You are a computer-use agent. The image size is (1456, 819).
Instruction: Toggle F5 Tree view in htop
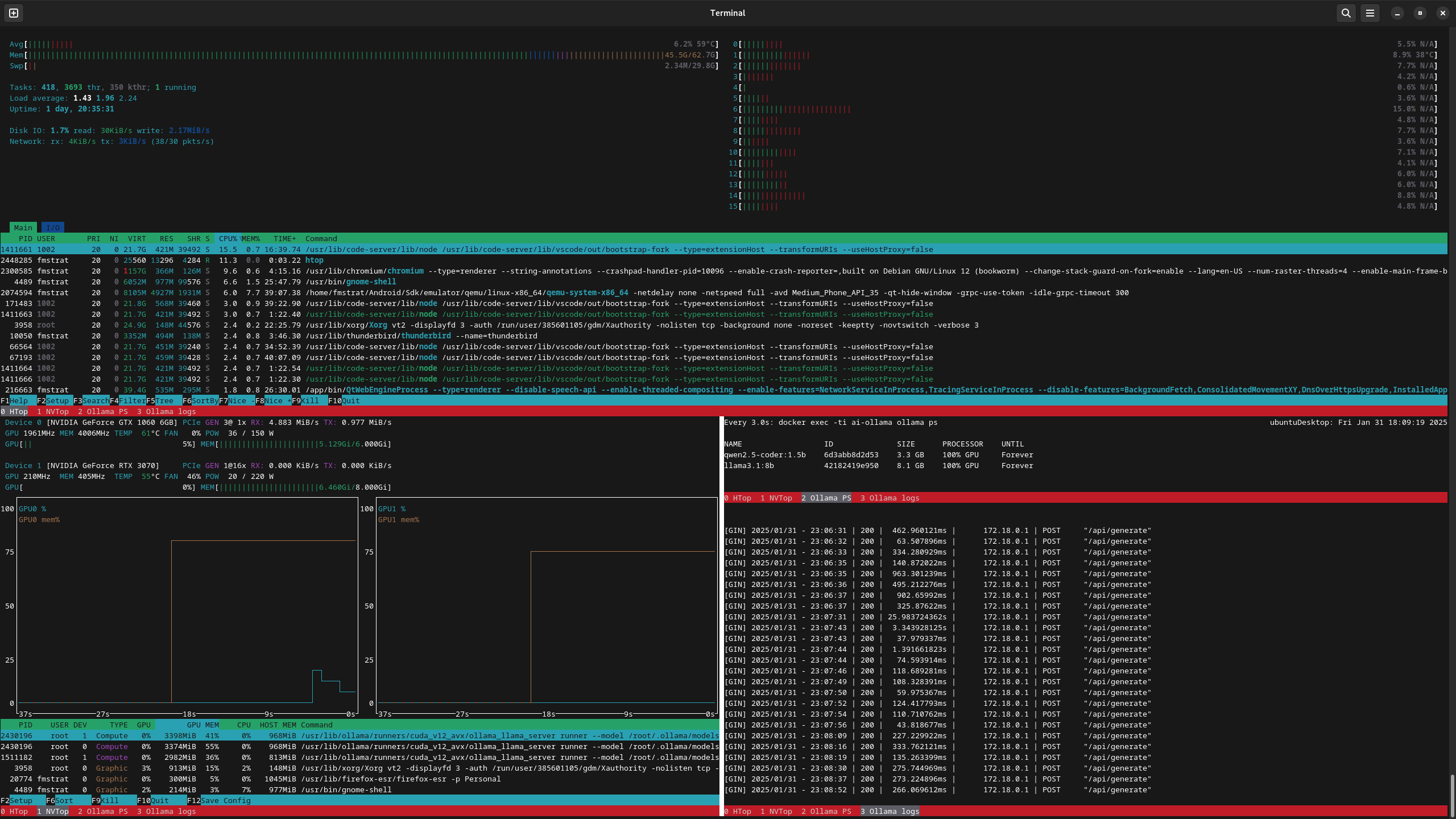pos(164,400)
